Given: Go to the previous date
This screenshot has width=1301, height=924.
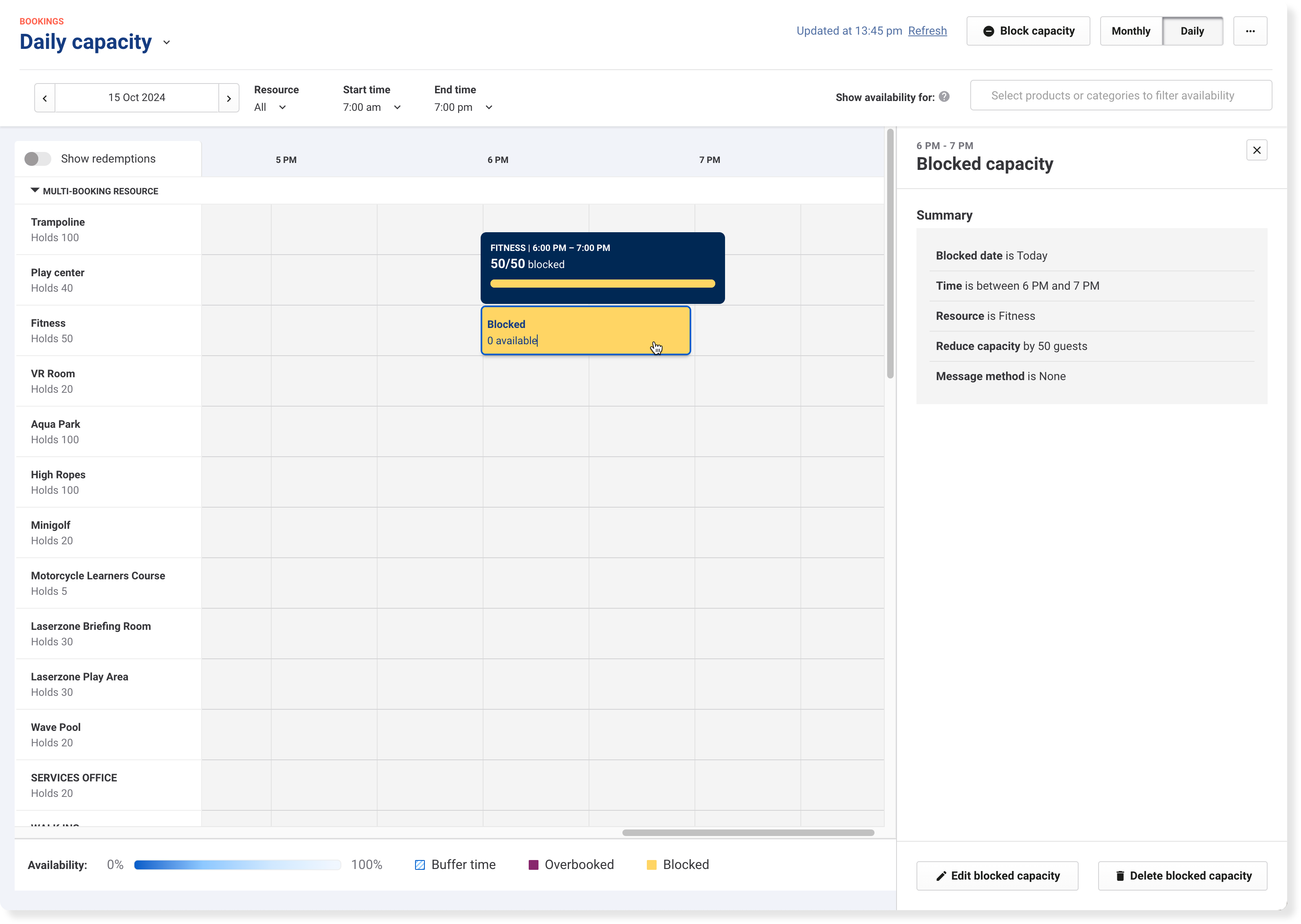Looking at the screenshot, I should [x=45, y=98].
